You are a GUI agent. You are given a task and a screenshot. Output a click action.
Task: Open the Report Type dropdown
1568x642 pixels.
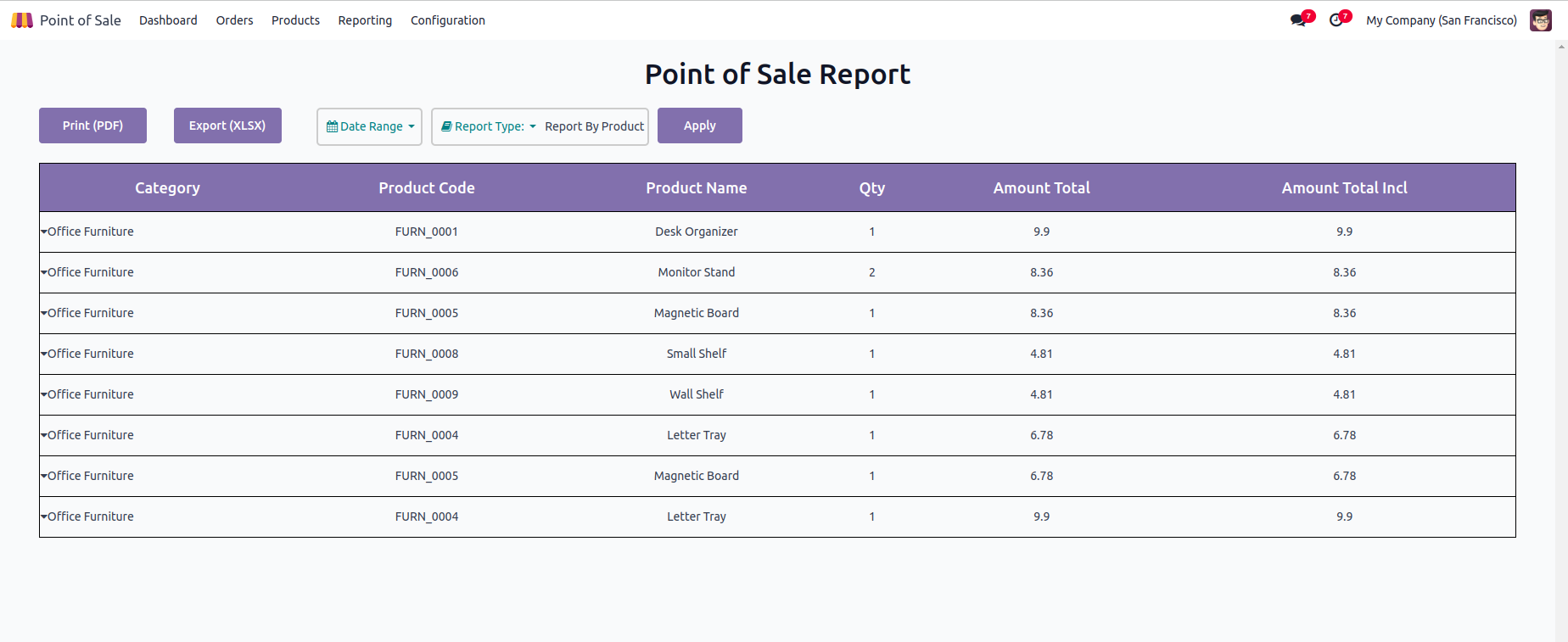490,126
